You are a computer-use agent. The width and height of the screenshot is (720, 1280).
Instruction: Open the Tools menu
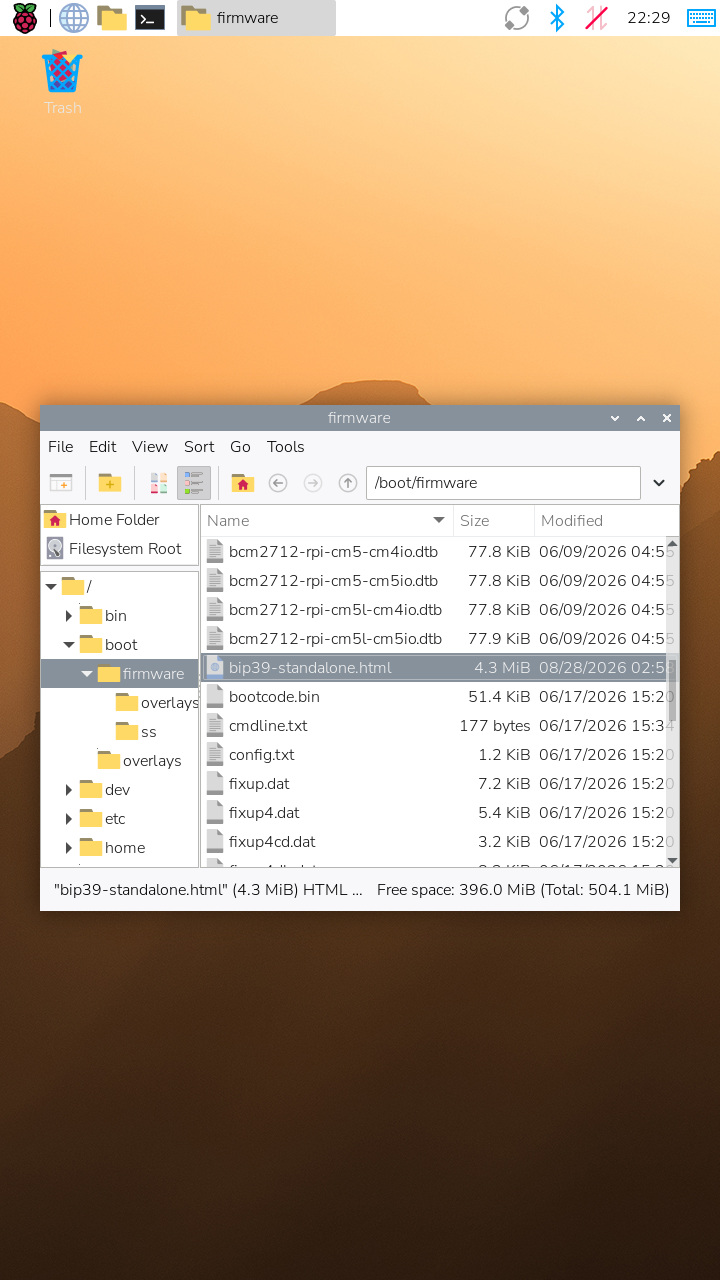point(285,447)
